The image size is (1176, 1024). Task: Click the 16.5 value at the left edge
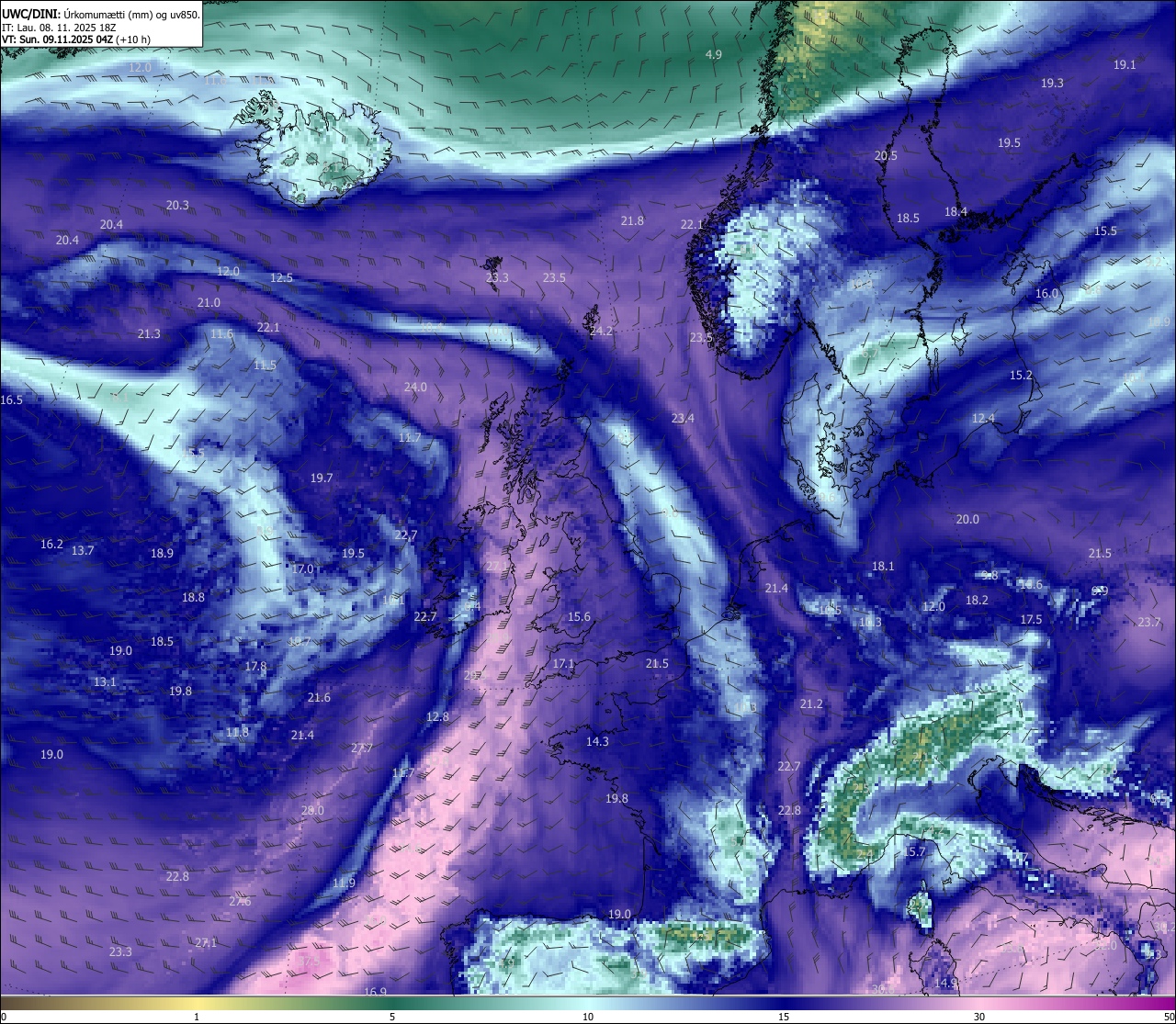pos(12,400)
